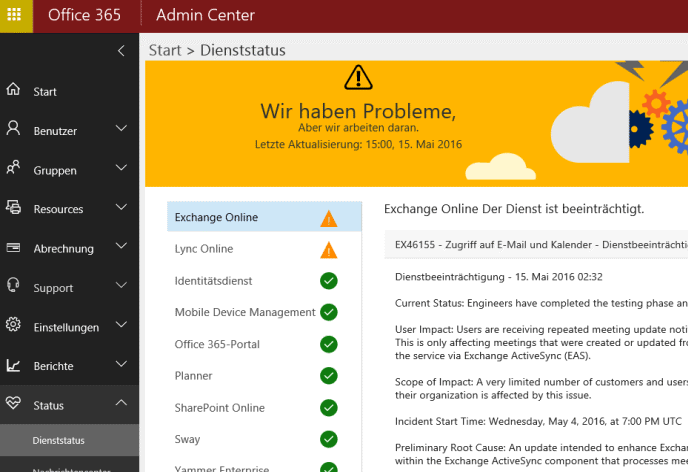Open incident EX46155 header
This screenshot has width=688, height=472.
coord(536,244)
